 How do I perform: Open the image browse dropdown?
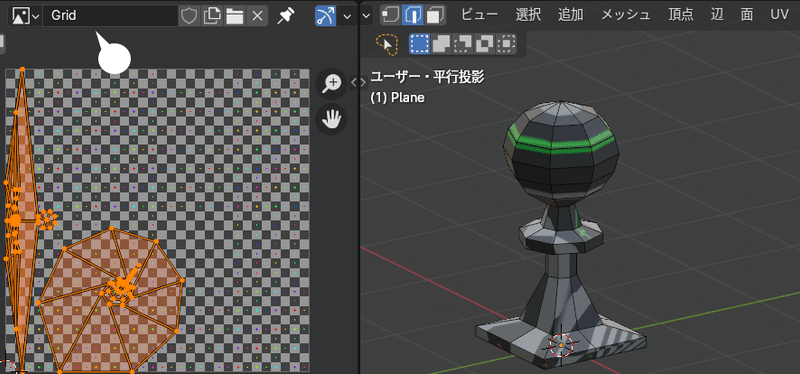25,16
